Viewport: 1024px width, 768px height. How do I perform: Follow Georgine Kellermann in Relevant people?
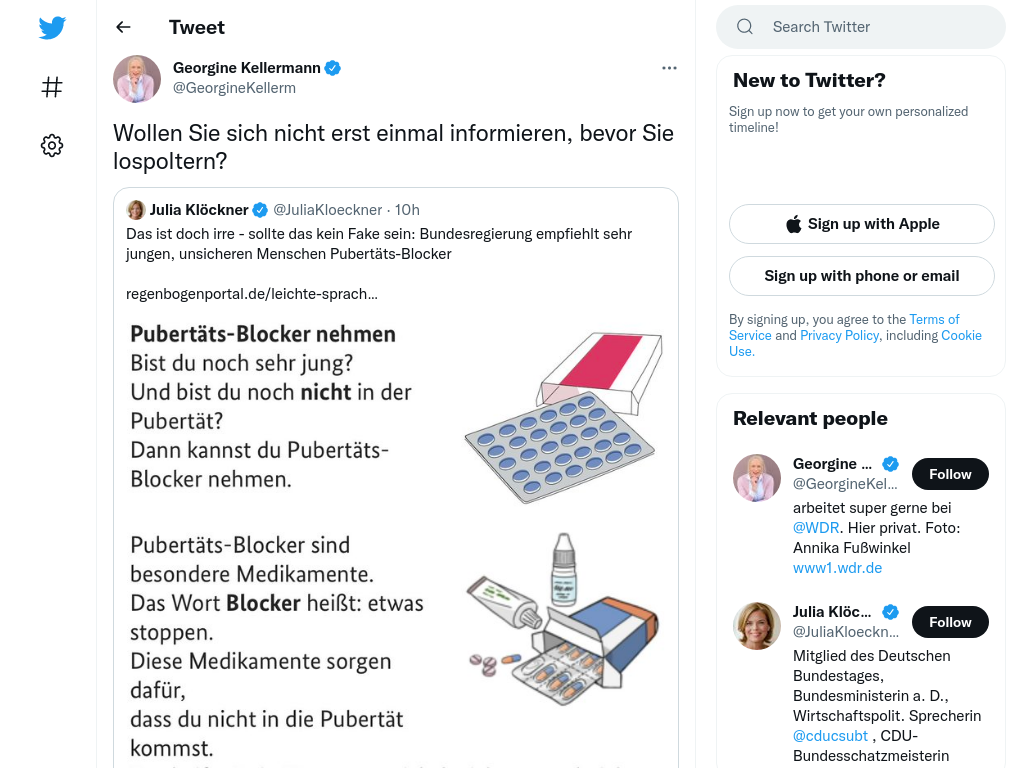(950, 474)
